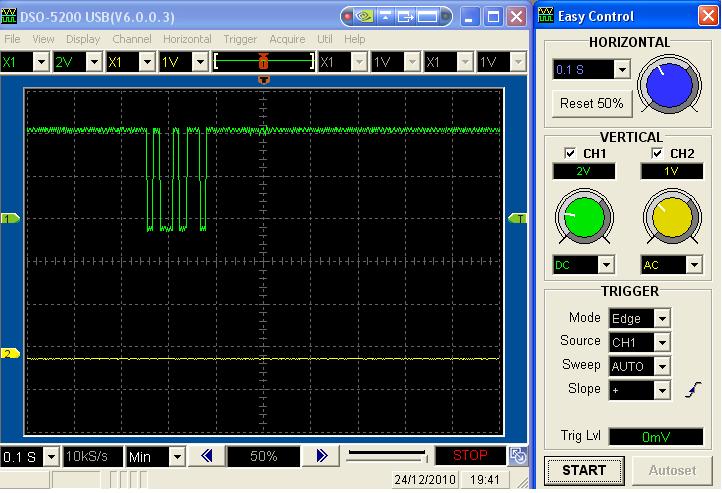This screenshot has width=722, height=493.
Task: Click the green channel 1 ground marker
Action: tap(11, 218)
